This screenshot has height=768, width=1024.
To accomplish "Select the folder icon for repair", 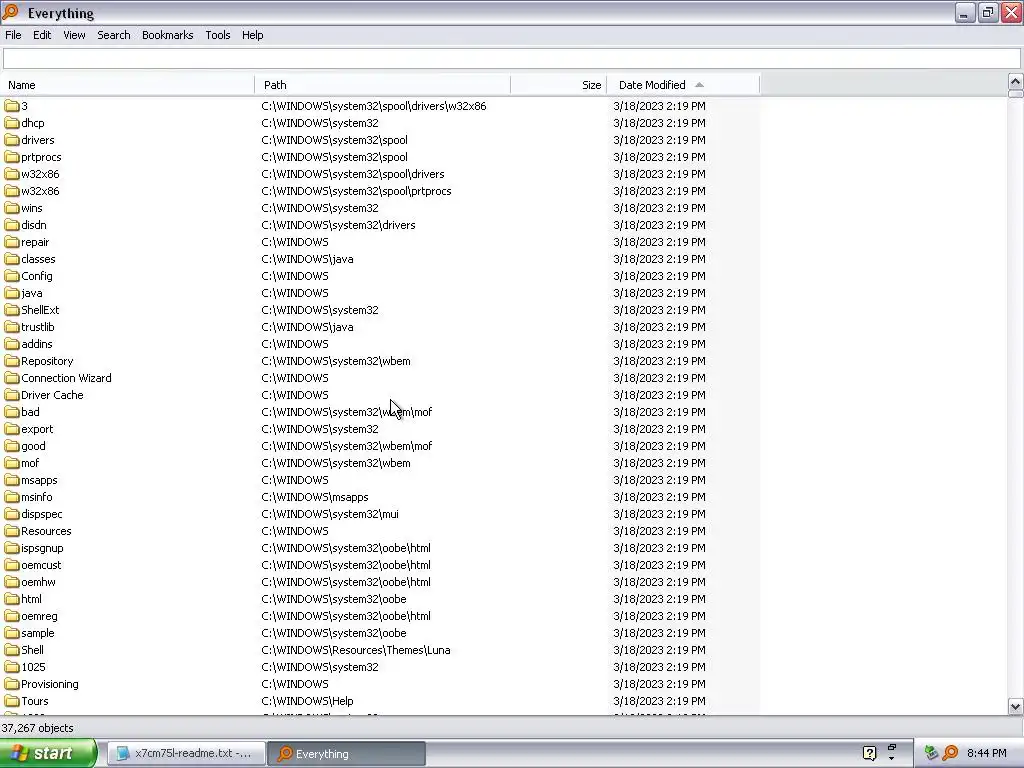I will (12, 242).
